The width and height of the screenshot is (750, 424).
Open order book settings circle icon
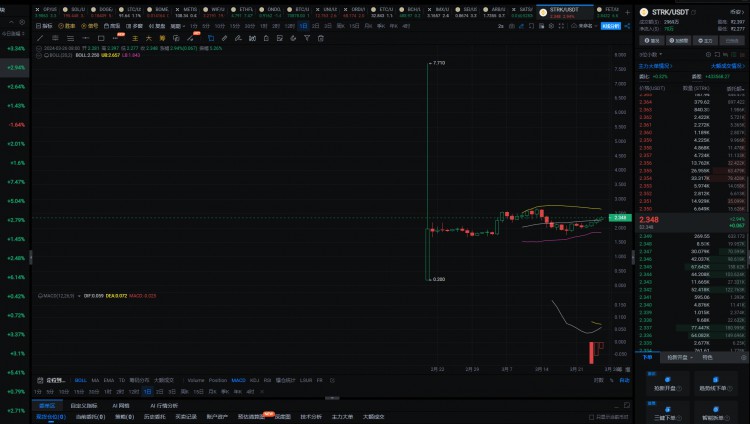708,55
